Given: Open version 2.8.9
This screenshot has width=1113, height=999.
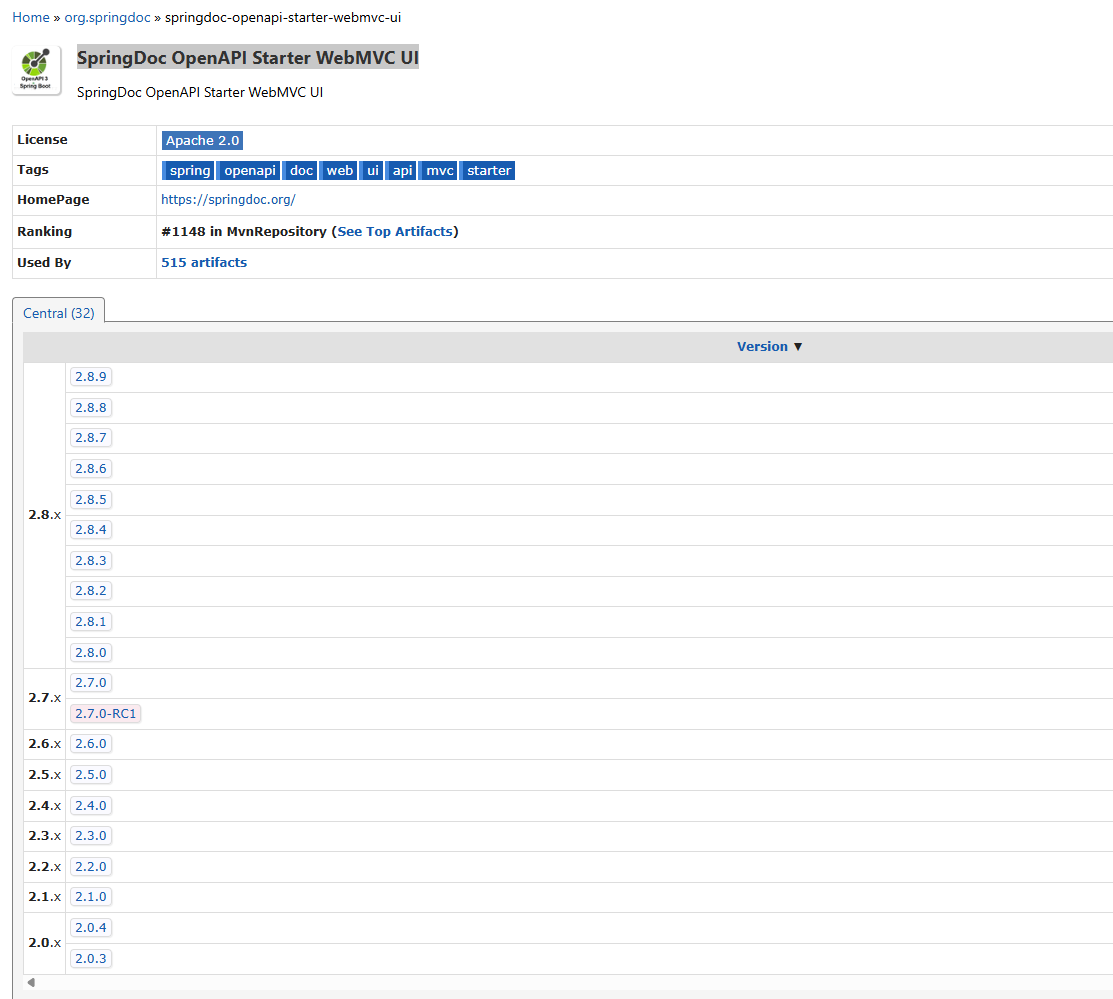Looking at the screenshot, I should tap(91, 376).
